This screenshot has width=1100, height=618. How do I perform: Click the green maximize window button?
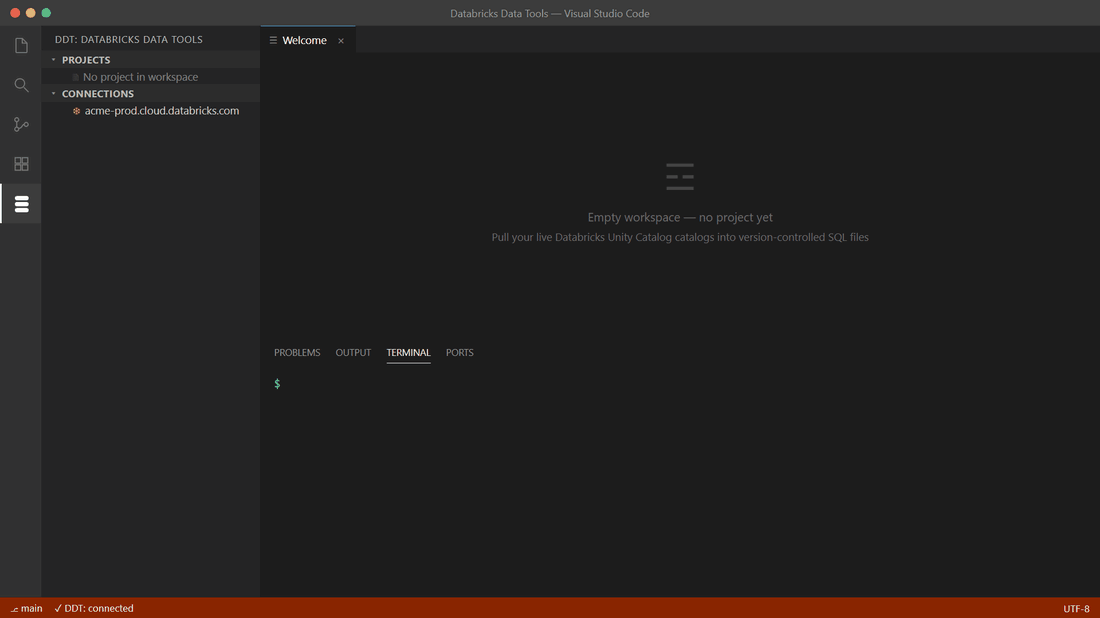pos(46,13)
